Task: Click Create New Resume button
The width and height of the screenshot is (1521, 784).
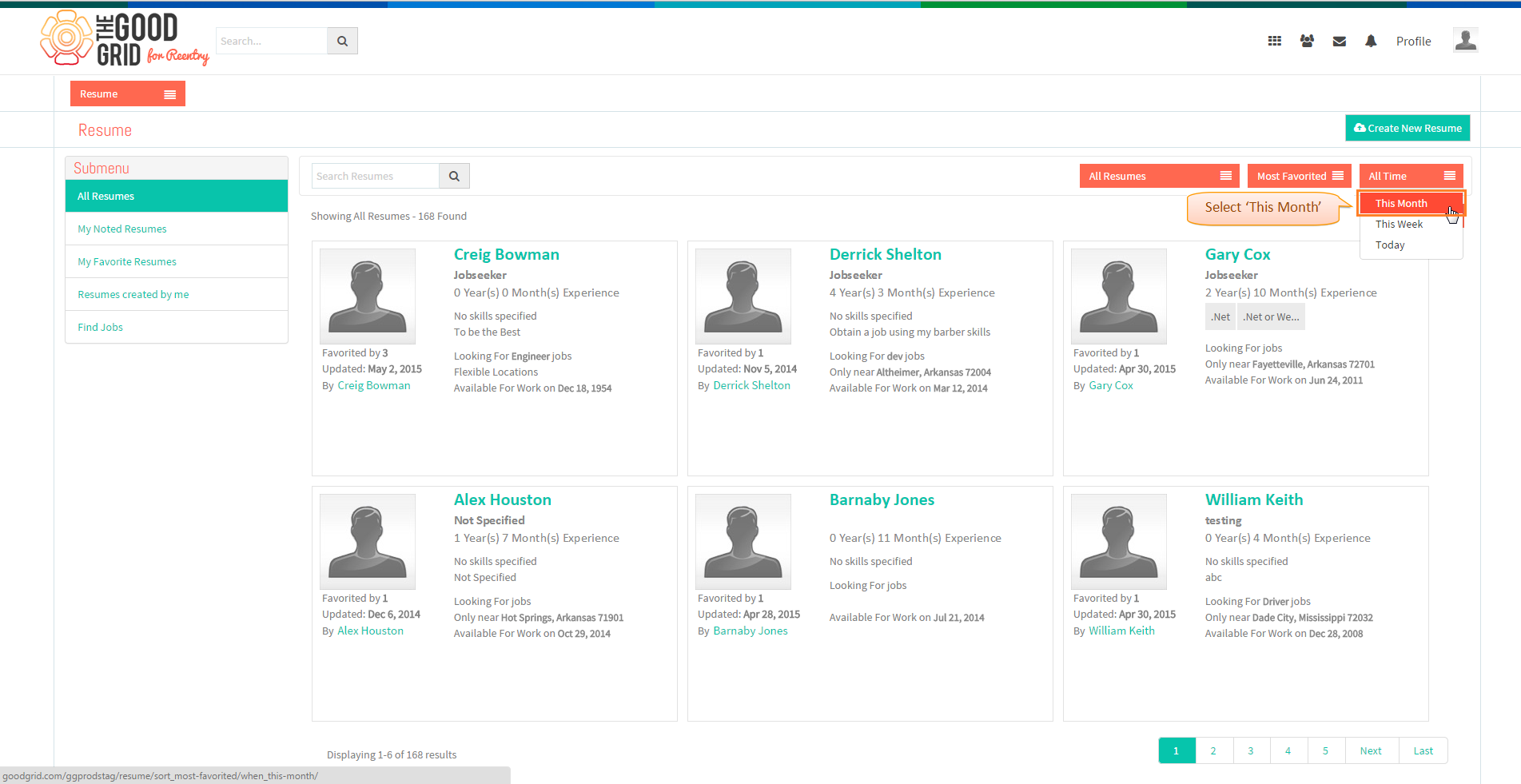Action: coord(1408,128)
